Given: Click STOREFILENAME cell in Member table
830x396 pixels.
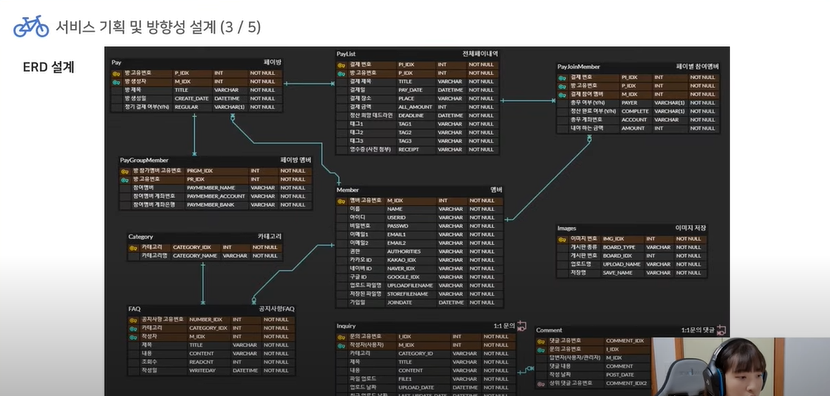Looking at the screenshot, I should [411, 294].
